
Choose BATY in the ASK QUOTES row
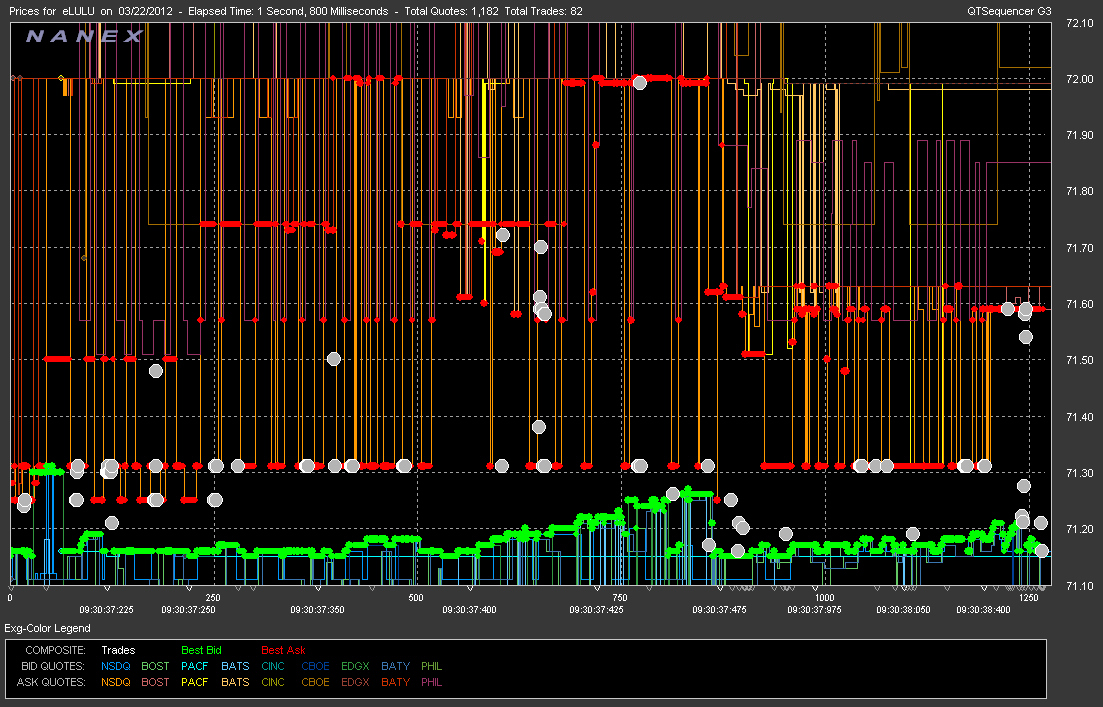tap(395, 682)
